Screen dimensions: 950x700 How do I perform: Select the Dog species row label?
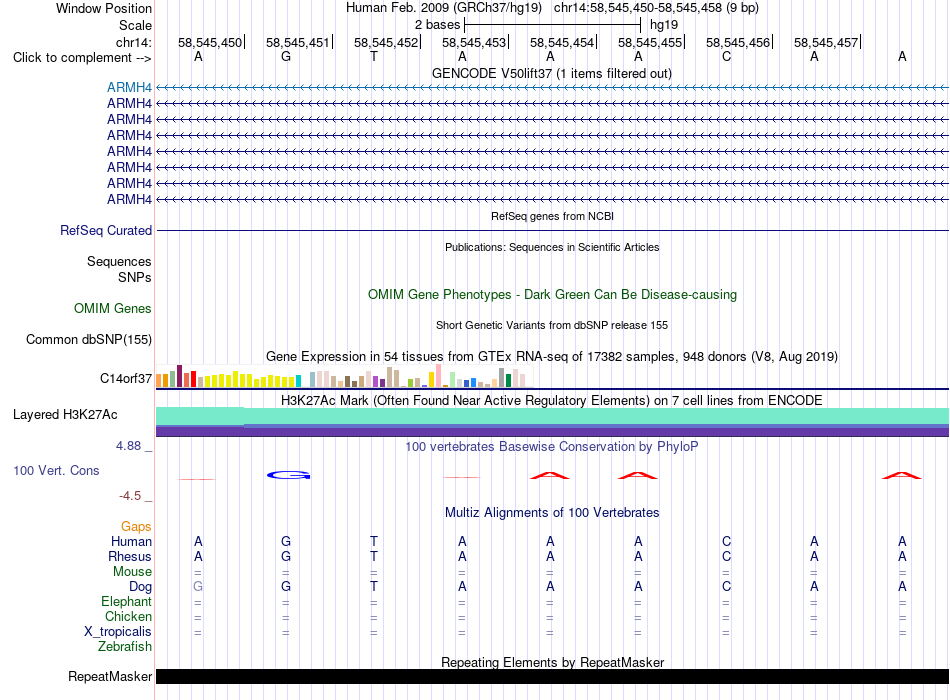coord(140,586)
